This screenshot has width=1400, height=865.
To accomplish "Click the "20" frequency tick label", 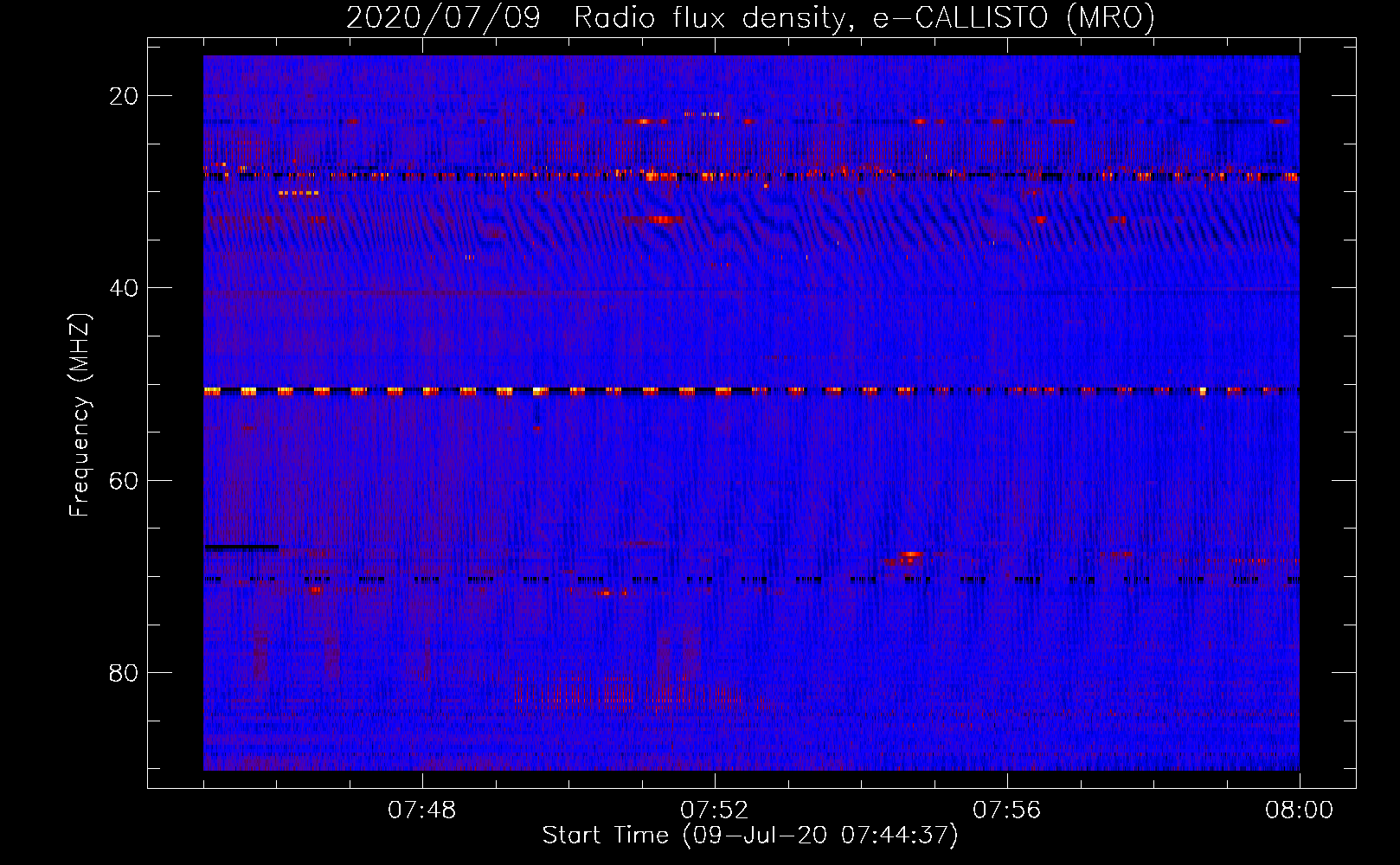I will tap(124, 96).
